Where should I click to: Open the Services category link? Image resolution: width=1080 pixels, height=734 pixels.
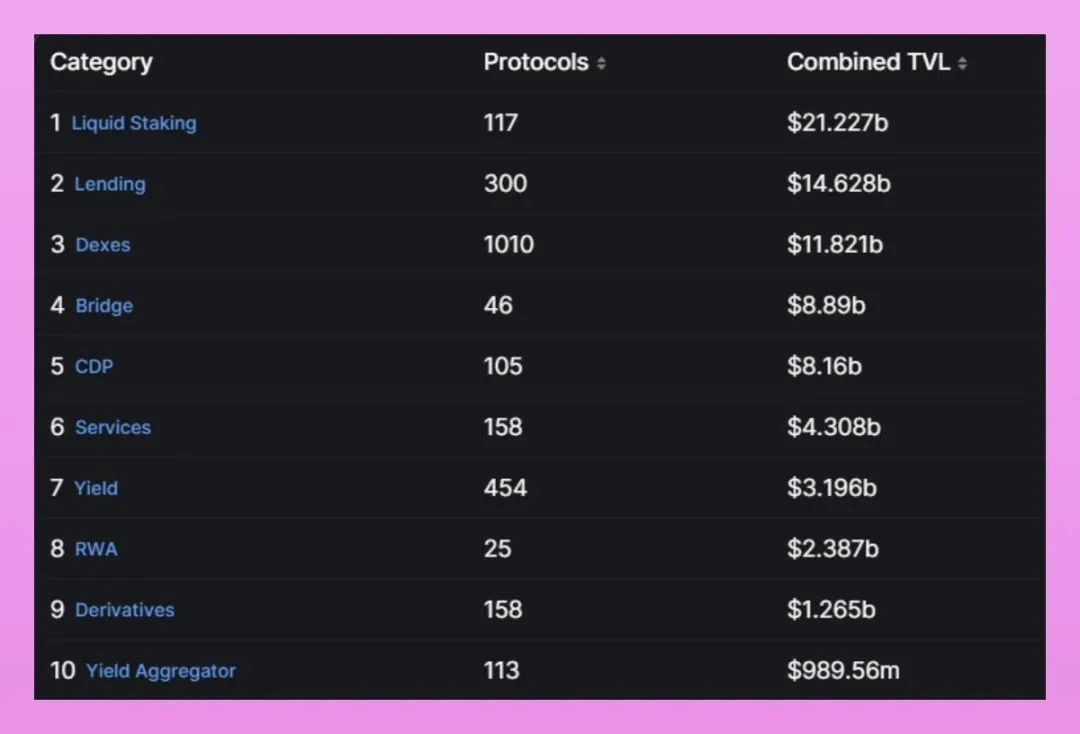113,427
